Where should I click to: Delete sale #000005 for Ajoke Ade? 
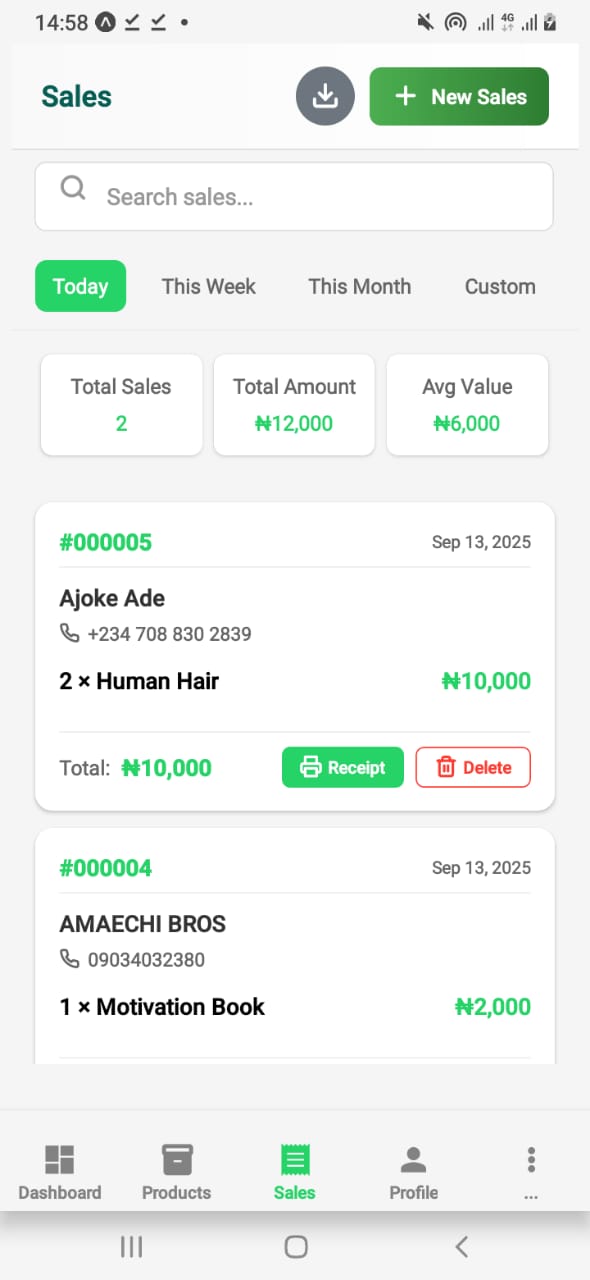[472, 767]
